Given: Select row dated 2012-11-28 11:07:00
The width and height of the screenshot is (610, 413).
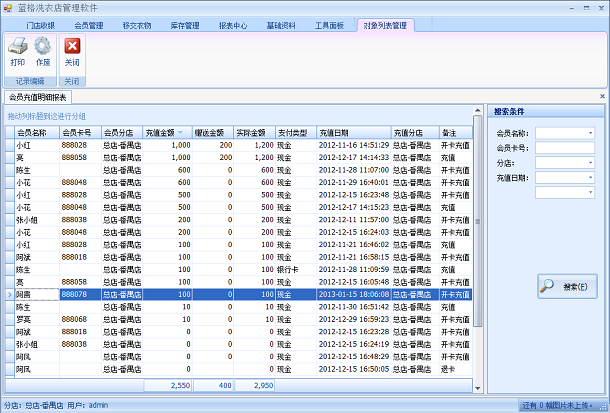Looking at the screenshot, I should [239, 170].
